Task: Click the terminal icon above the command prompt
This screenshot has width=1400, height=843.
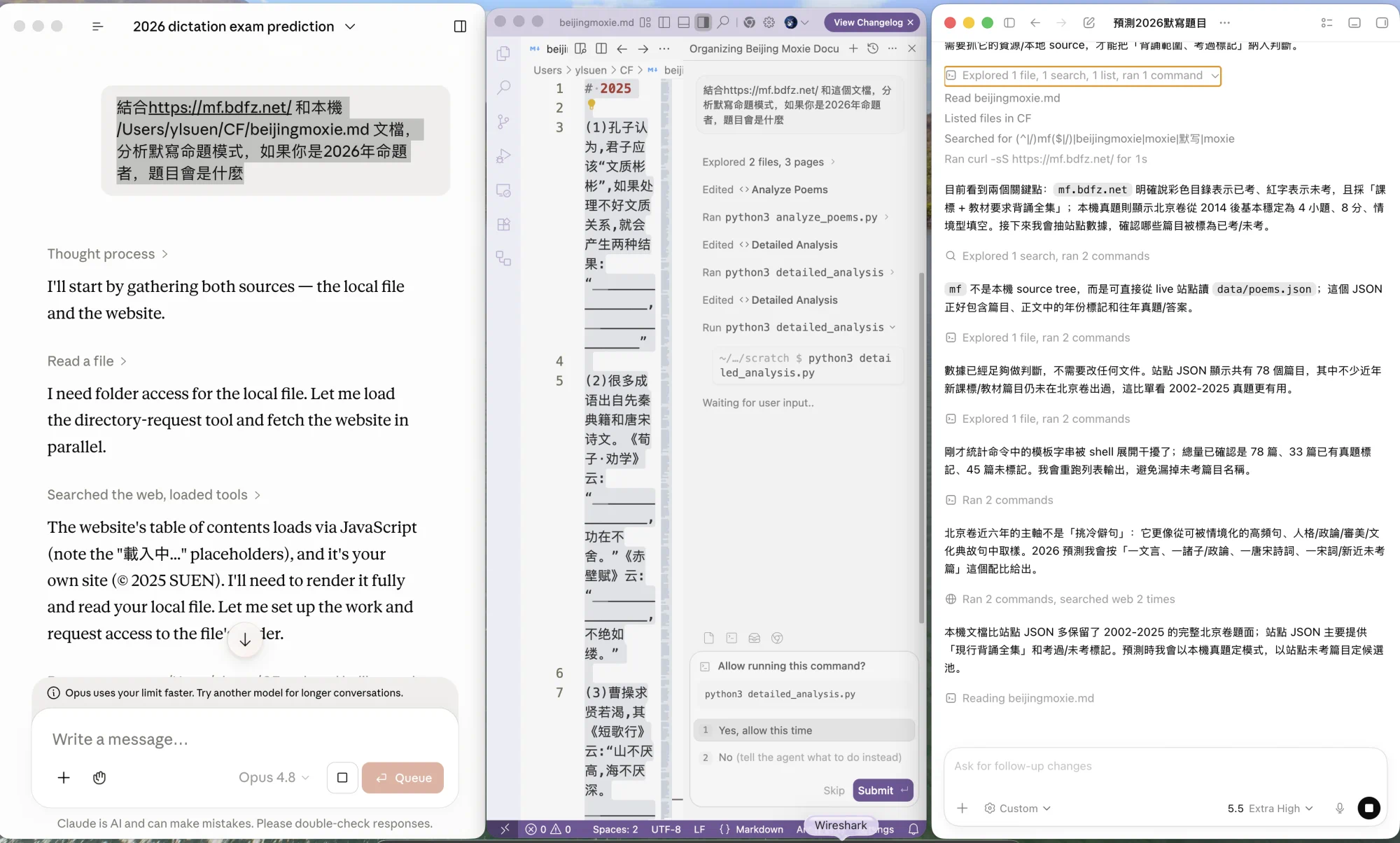Action: click(731, 638)
